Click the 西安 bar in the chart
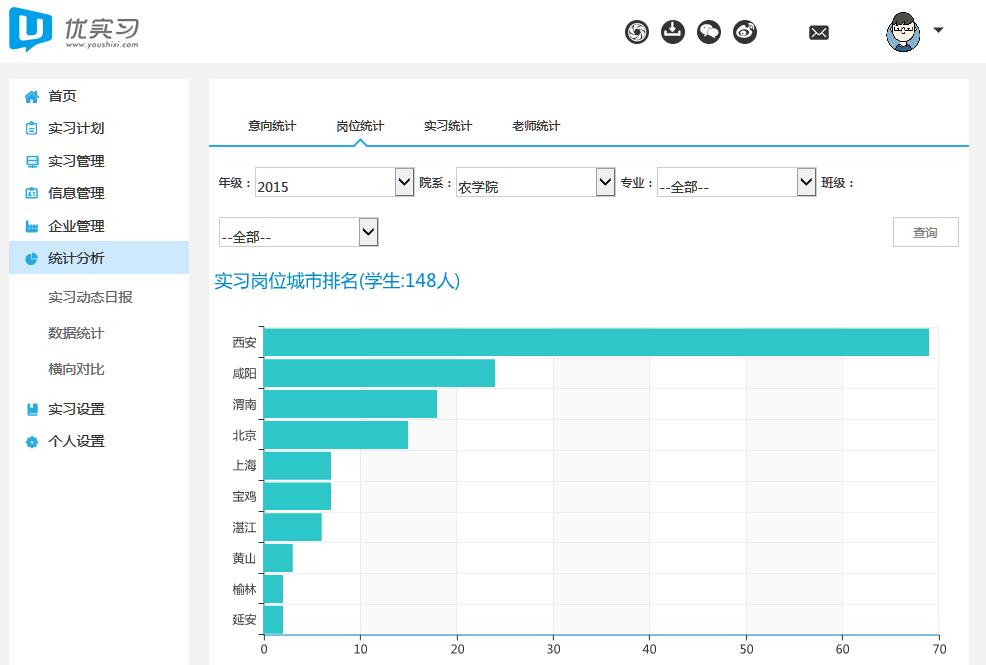Image resolution: width=986 pixels, height=665 pixels. tap(595, 342)
